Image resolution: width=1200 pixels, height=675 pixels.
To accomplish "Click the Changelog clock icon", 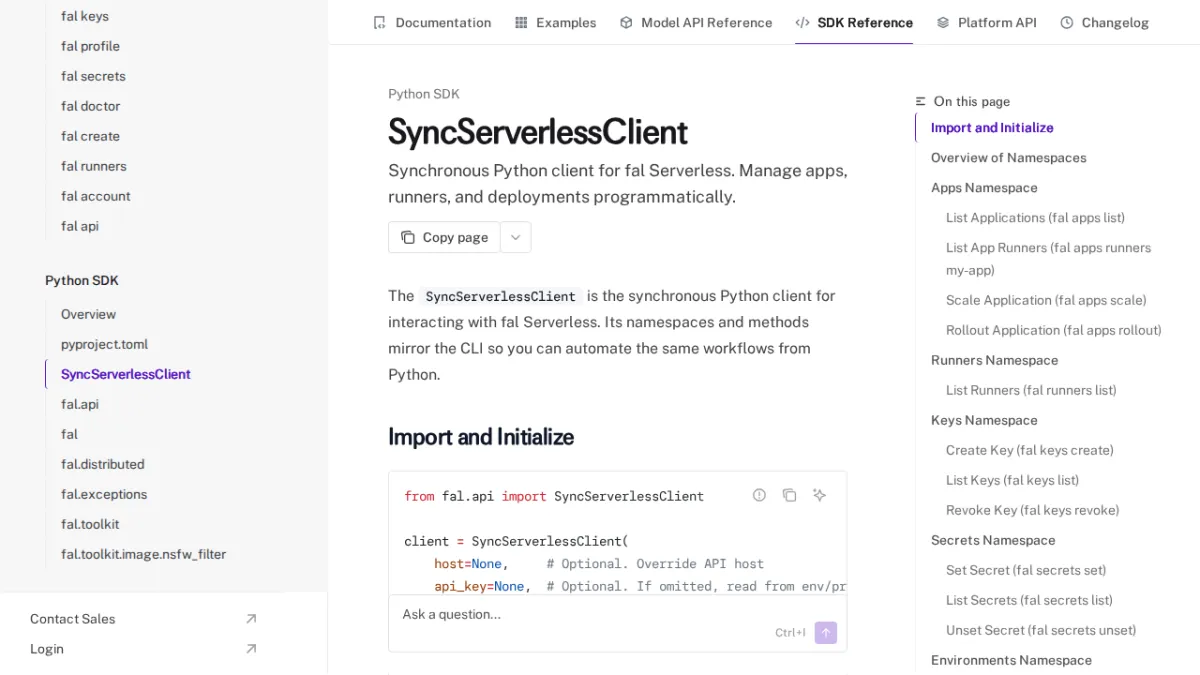I will tap(1067, 22).
